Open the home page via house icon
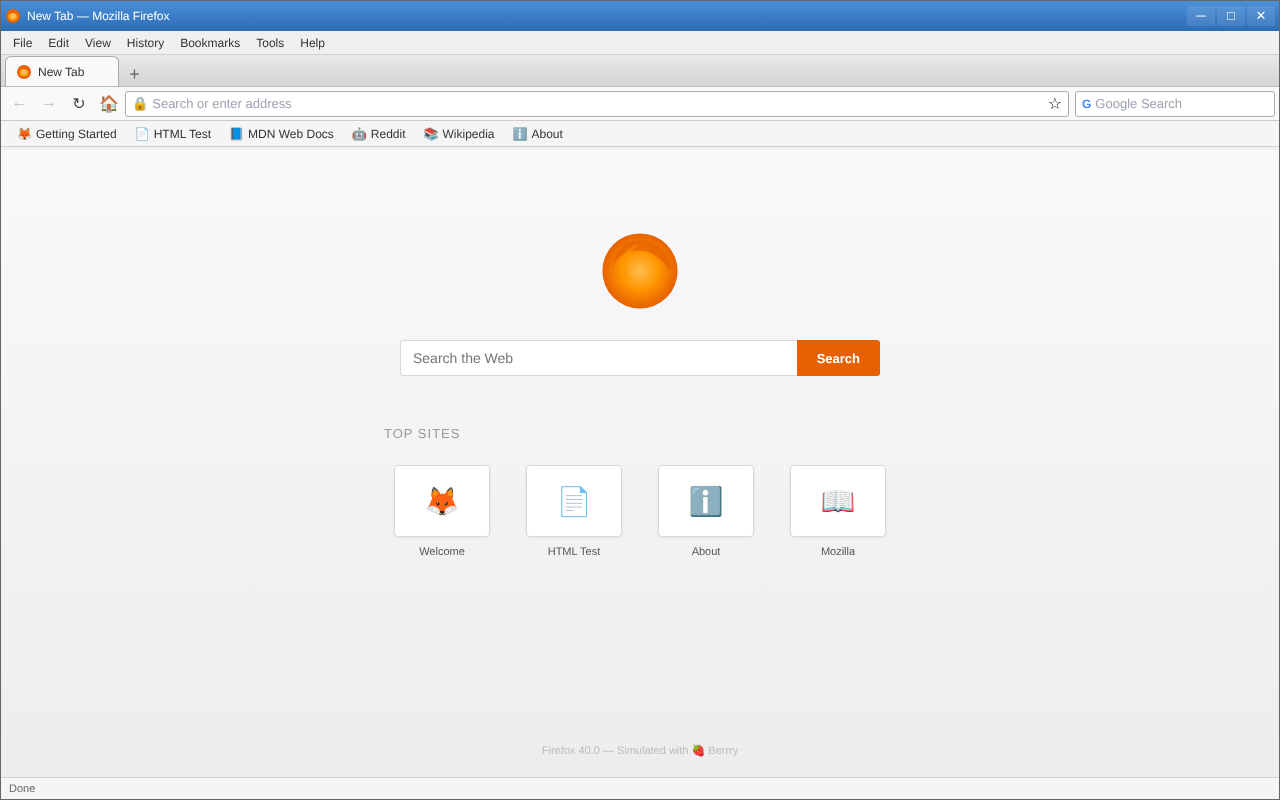 click(109, 104)
